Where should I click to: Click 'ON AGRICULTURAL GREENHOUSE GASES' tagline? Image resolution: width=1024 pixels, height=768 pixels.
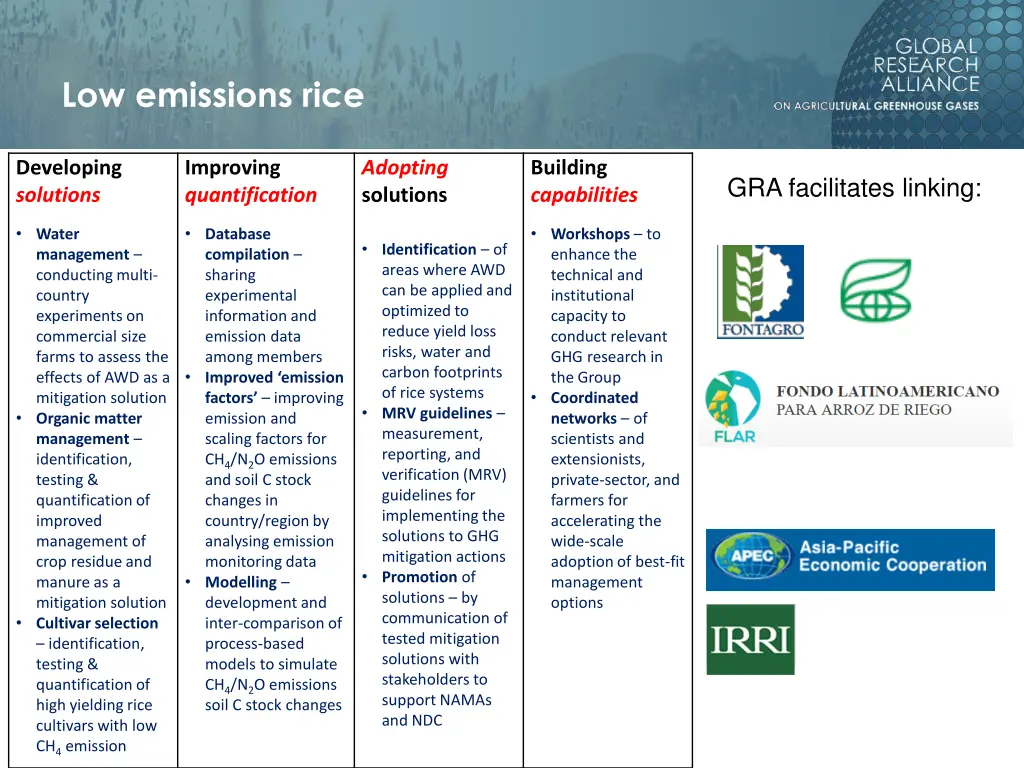876,106
